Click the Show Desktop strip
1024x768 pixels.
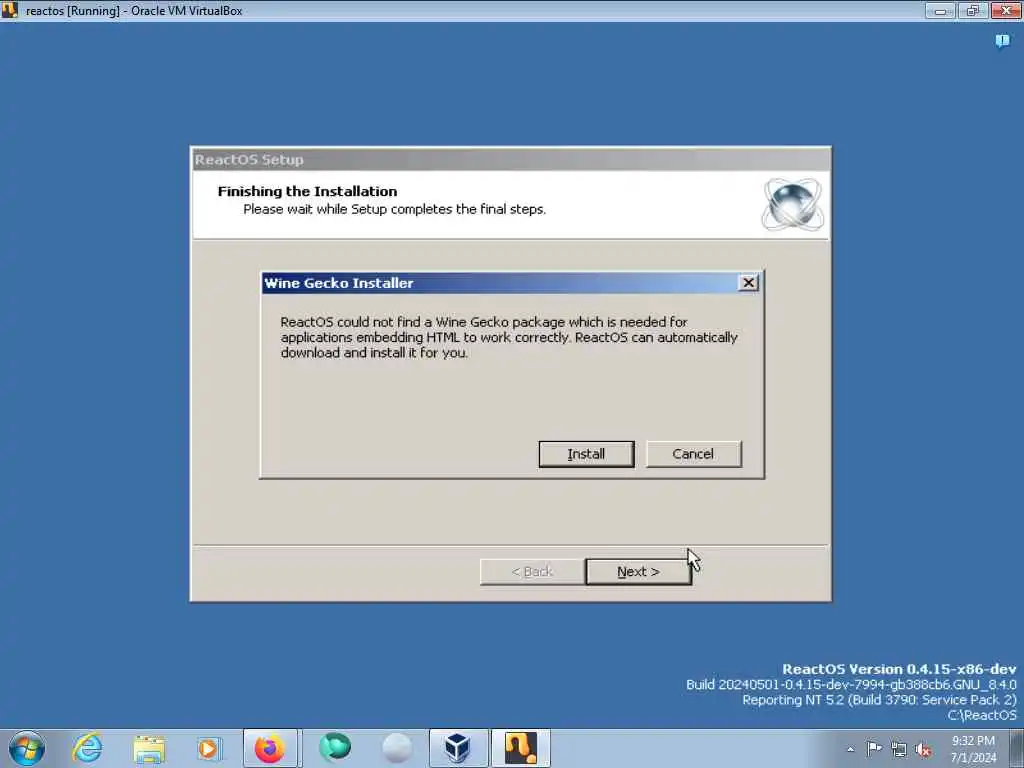(1017, 748)
